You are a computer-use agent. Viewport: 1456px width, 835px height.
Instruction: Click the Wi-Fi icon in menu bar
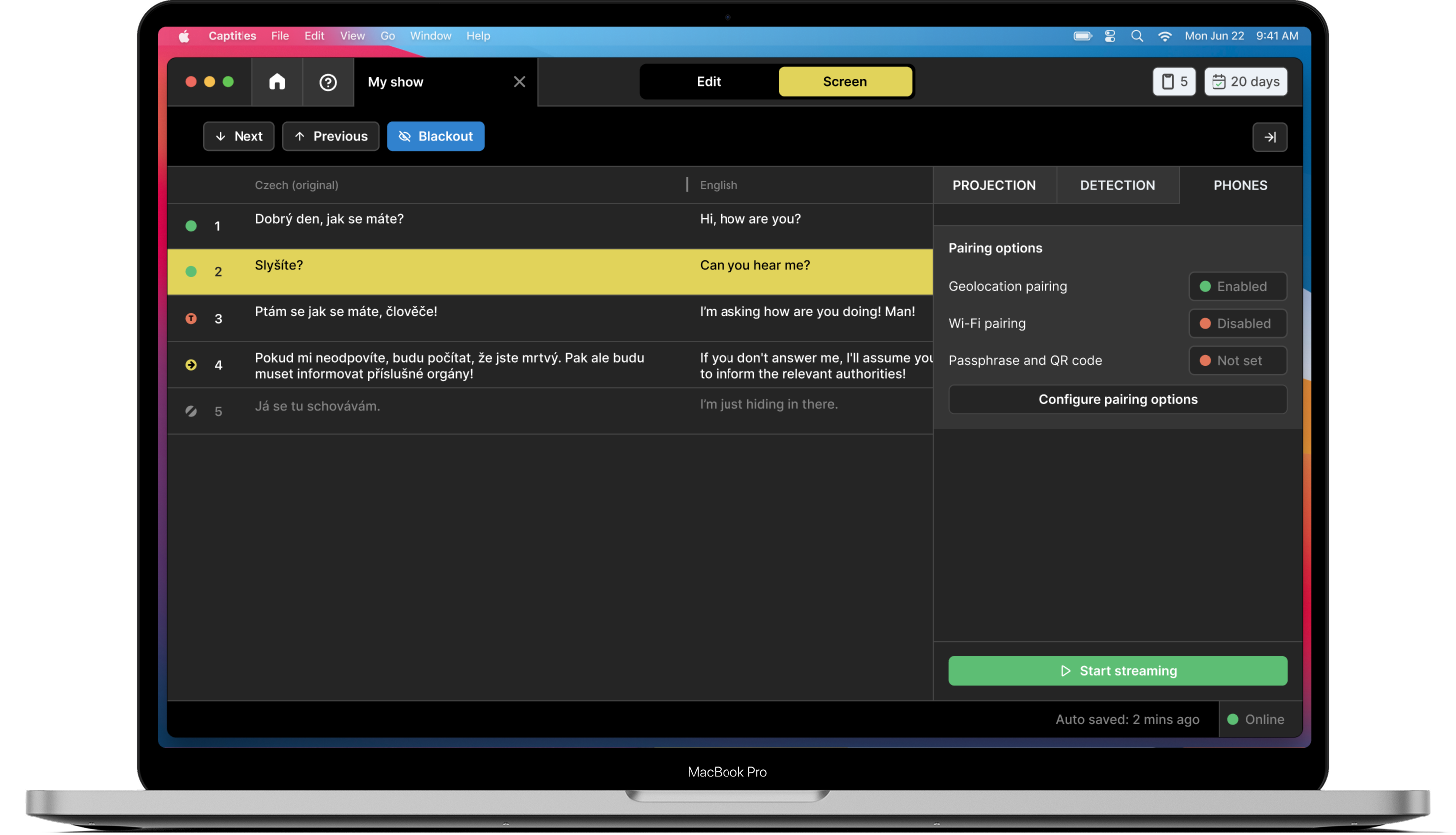click(1165, 36)
